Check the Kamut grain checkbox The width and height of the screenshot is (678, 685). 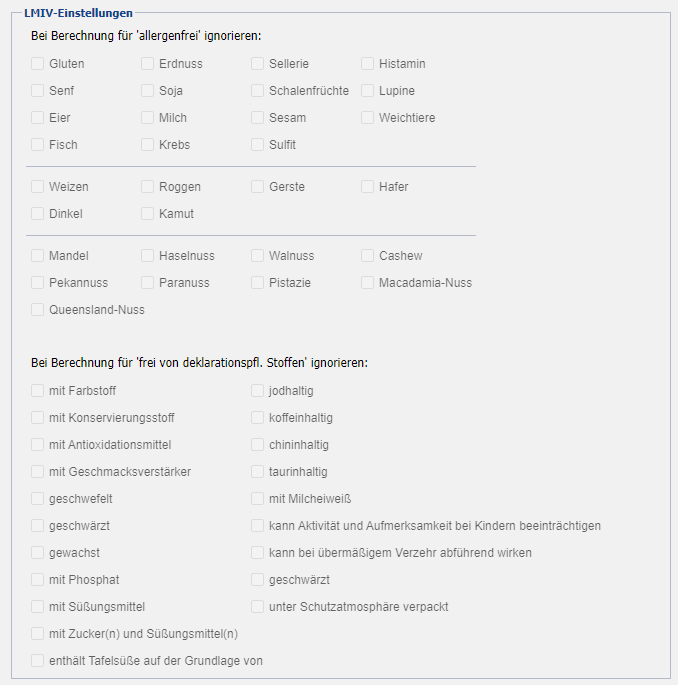click(x=148, y=214)
